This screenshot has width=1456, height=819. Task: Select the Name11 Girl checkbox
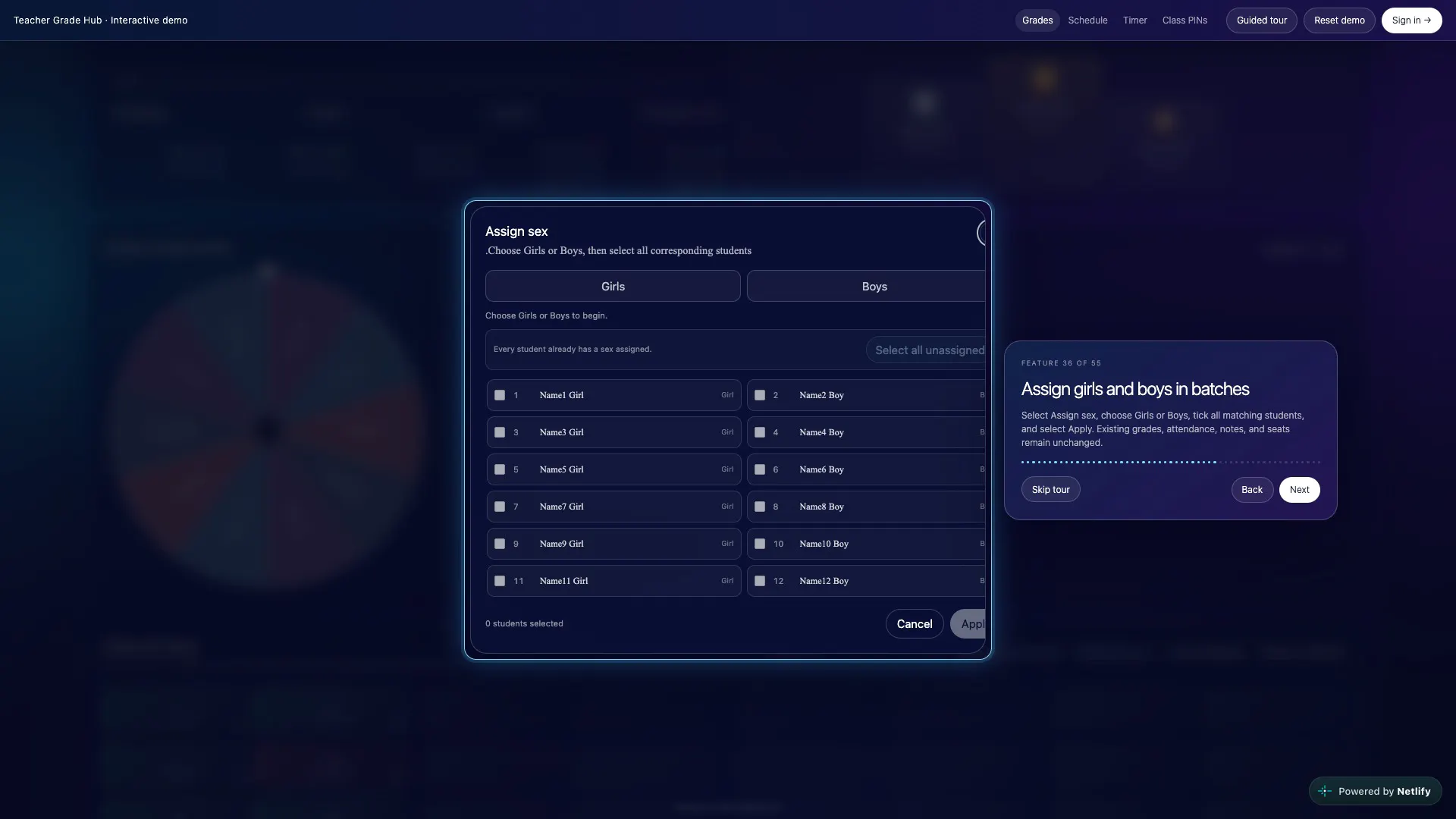pos(500,581)
